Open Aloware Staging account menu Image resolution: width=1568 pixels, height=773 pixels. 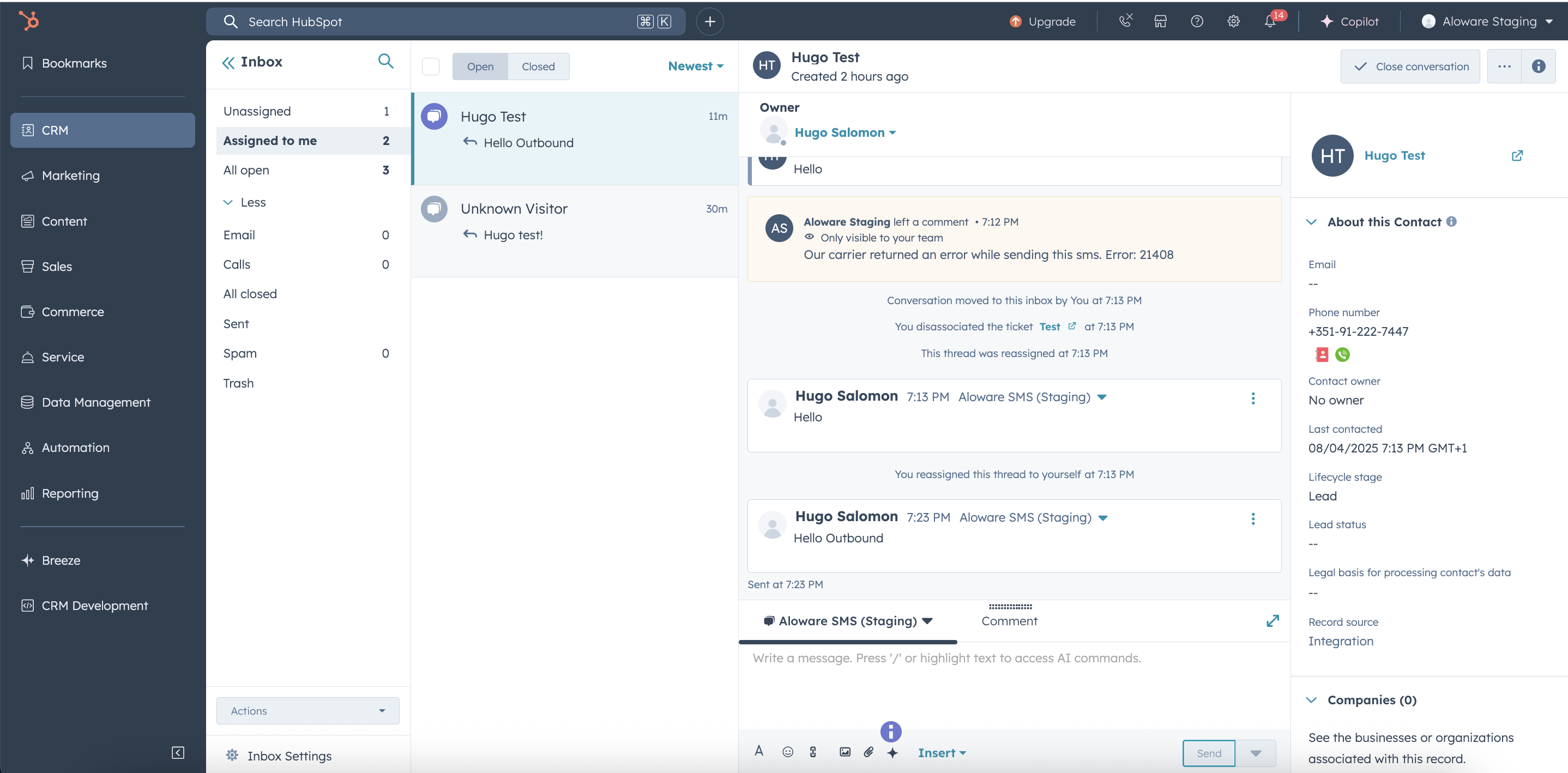coord(1487,21)
